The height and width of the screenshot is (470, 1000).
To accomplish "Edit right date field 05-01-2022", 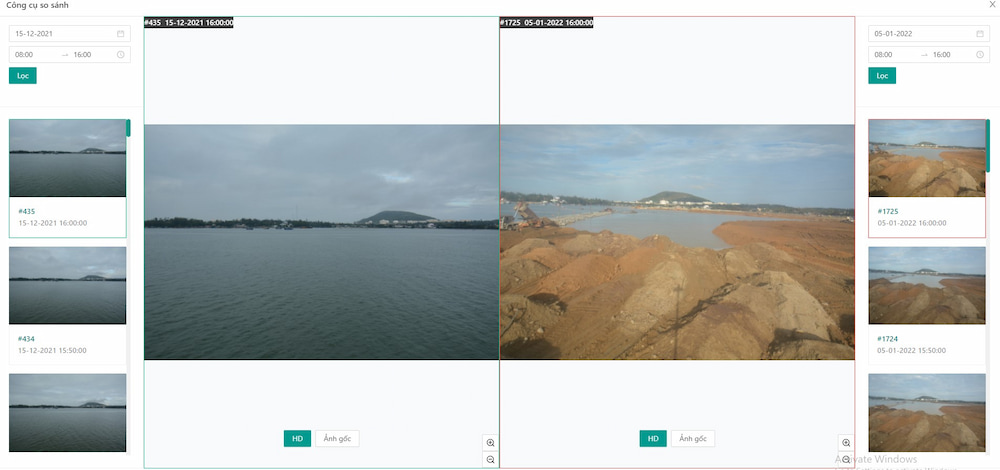I will [929, 34].
